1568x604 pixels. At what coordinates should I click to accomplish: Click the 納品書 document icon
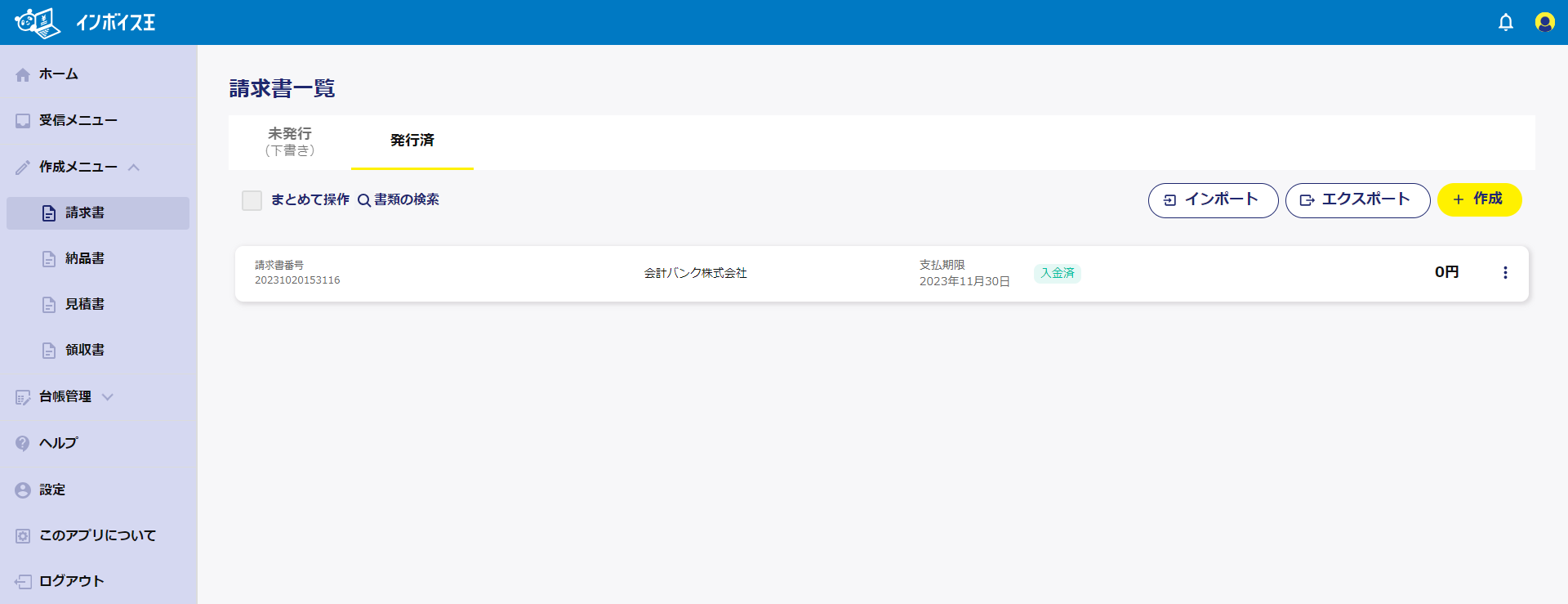click(49, 259)
